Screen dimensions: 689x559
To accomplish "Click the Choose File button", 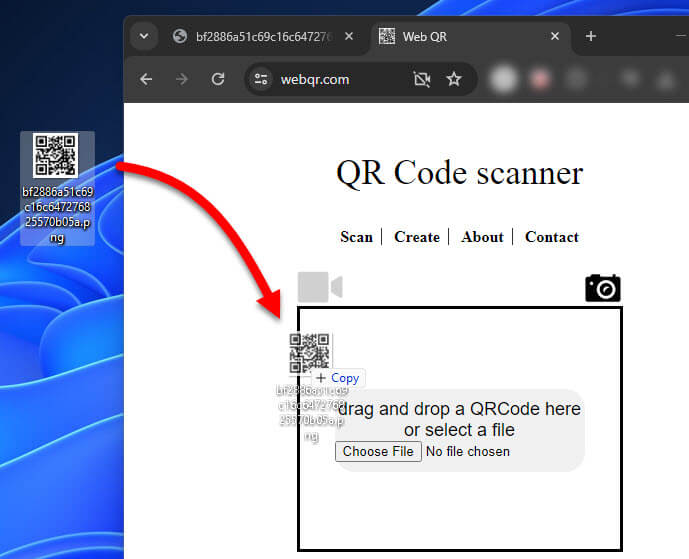I will (378, 451).
